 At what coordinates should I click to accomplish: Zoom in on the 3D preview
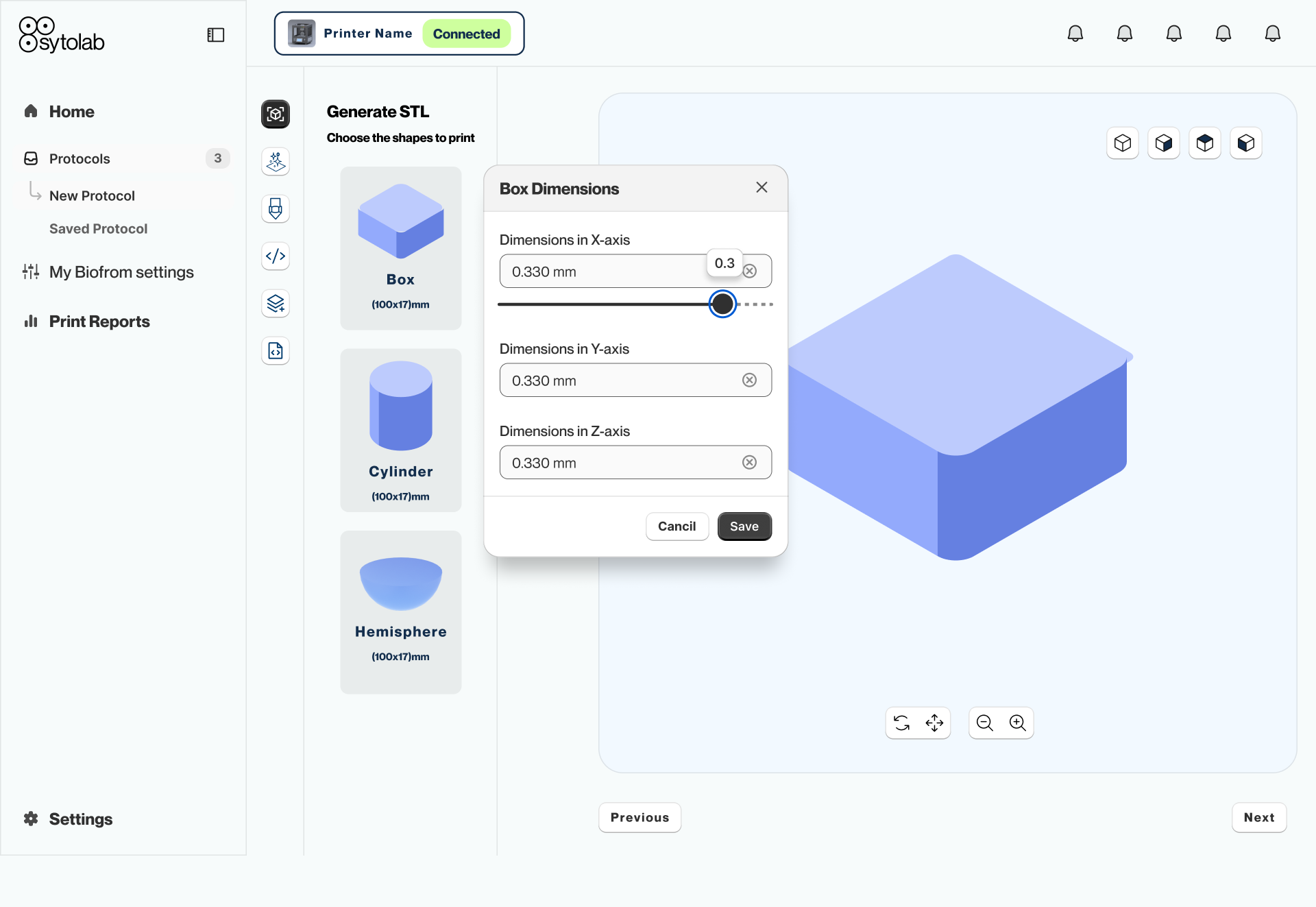1018,723
